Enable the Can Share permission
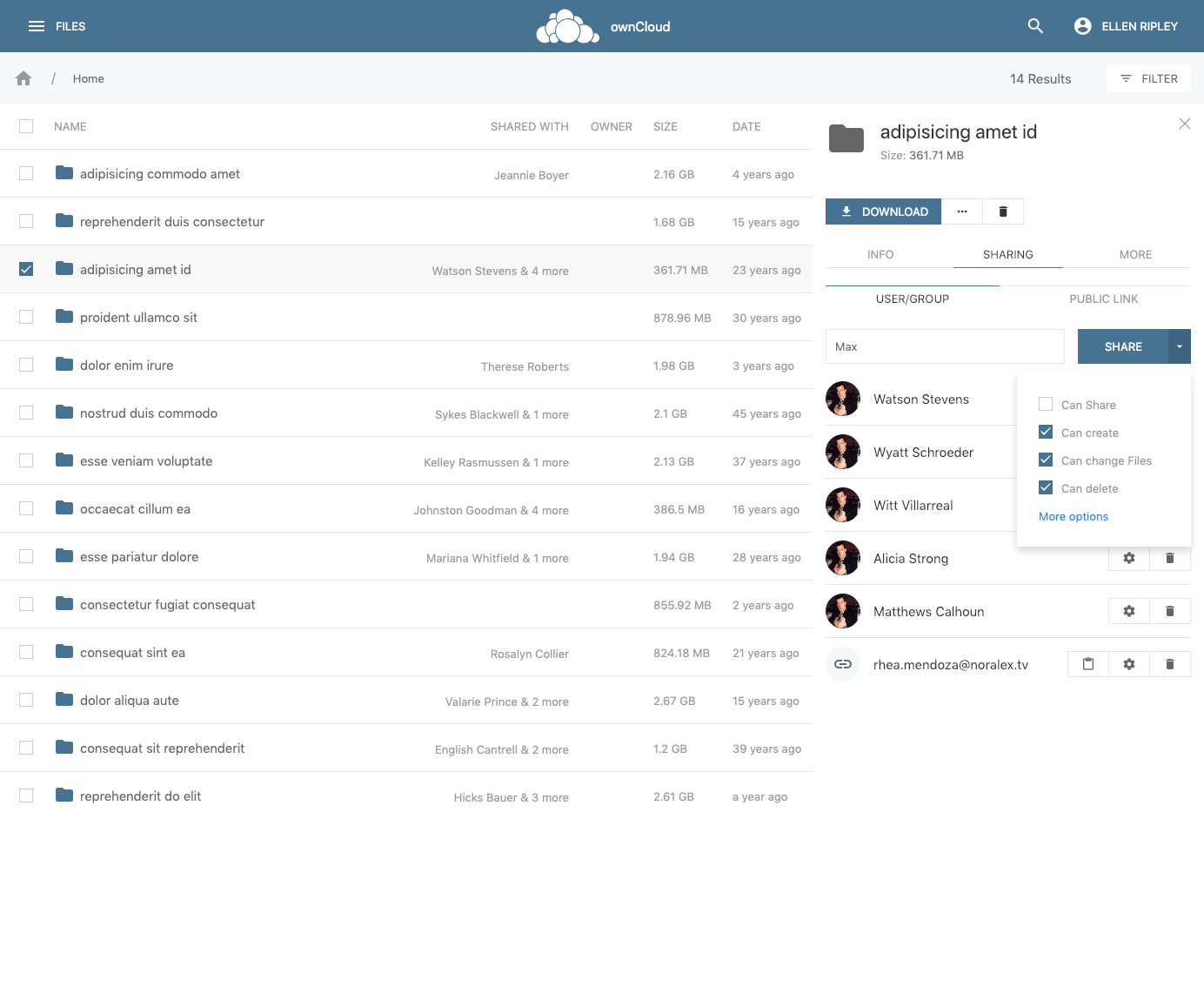The width and height of the screenshot is (1204, 987). coord(1046,404)
